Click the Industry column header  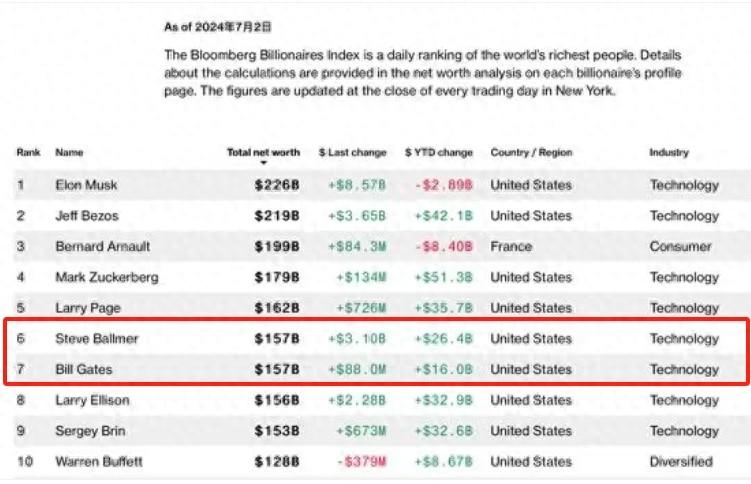[669, 152]
